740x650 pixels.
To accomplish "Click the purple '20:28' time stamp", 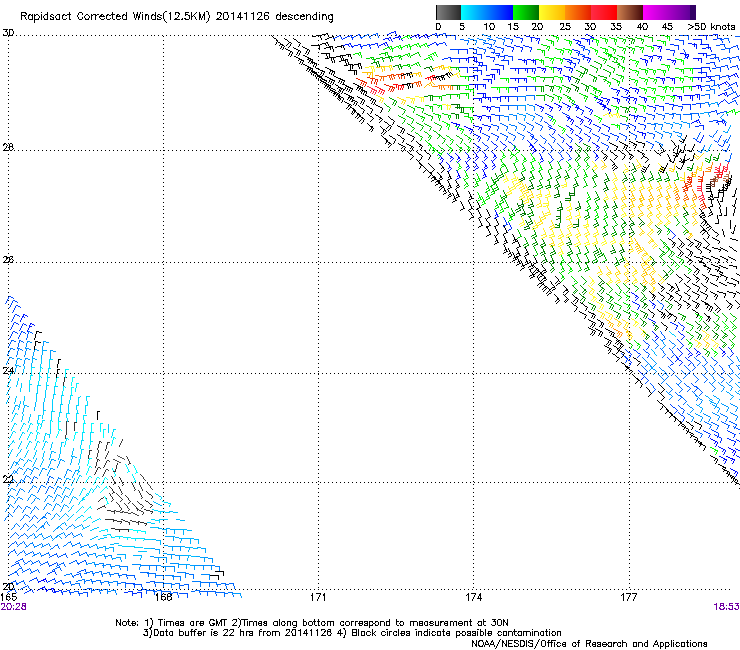I will (13, 607).
